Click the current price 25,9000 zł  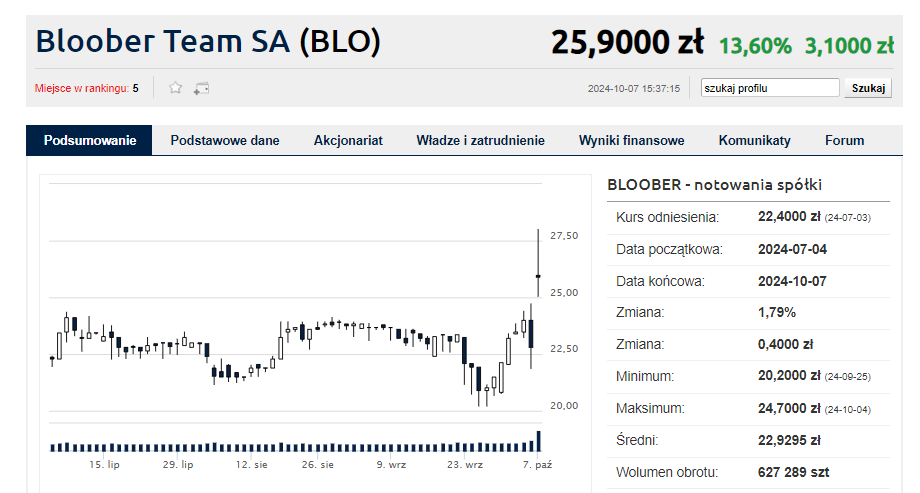(x=627, y=43)
